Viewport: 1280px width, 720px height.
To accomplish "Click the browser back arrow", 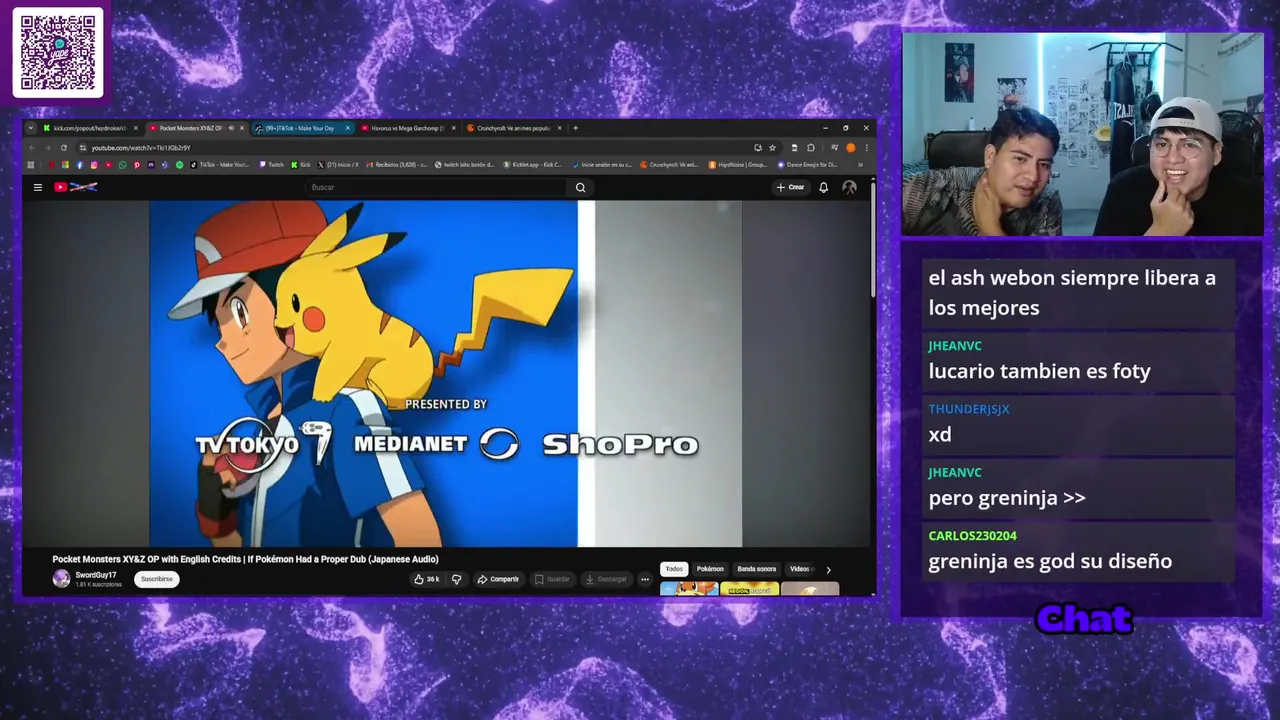I will point(32,148).
